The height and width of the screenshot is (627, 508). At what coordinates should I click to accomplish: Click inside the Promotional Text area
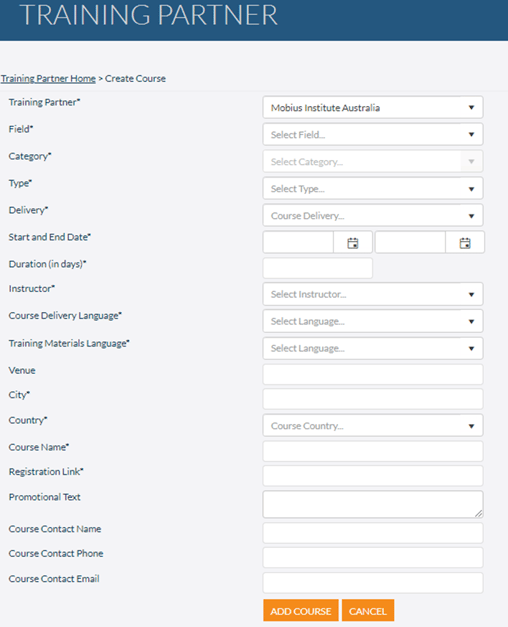pos(373,504)
